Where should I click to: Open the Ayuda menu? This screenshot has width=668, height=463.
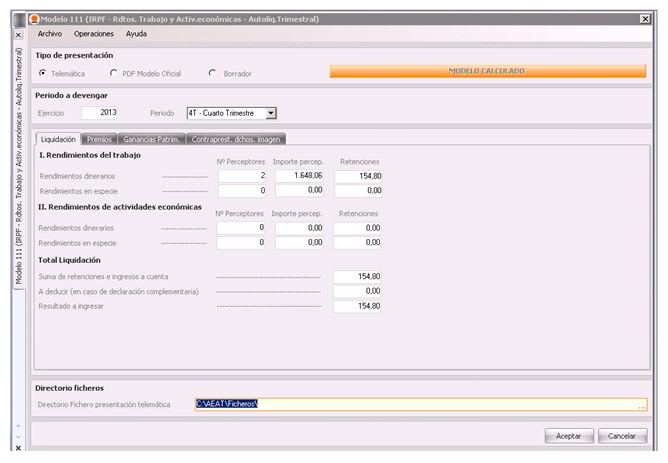(x=136, y=33)
